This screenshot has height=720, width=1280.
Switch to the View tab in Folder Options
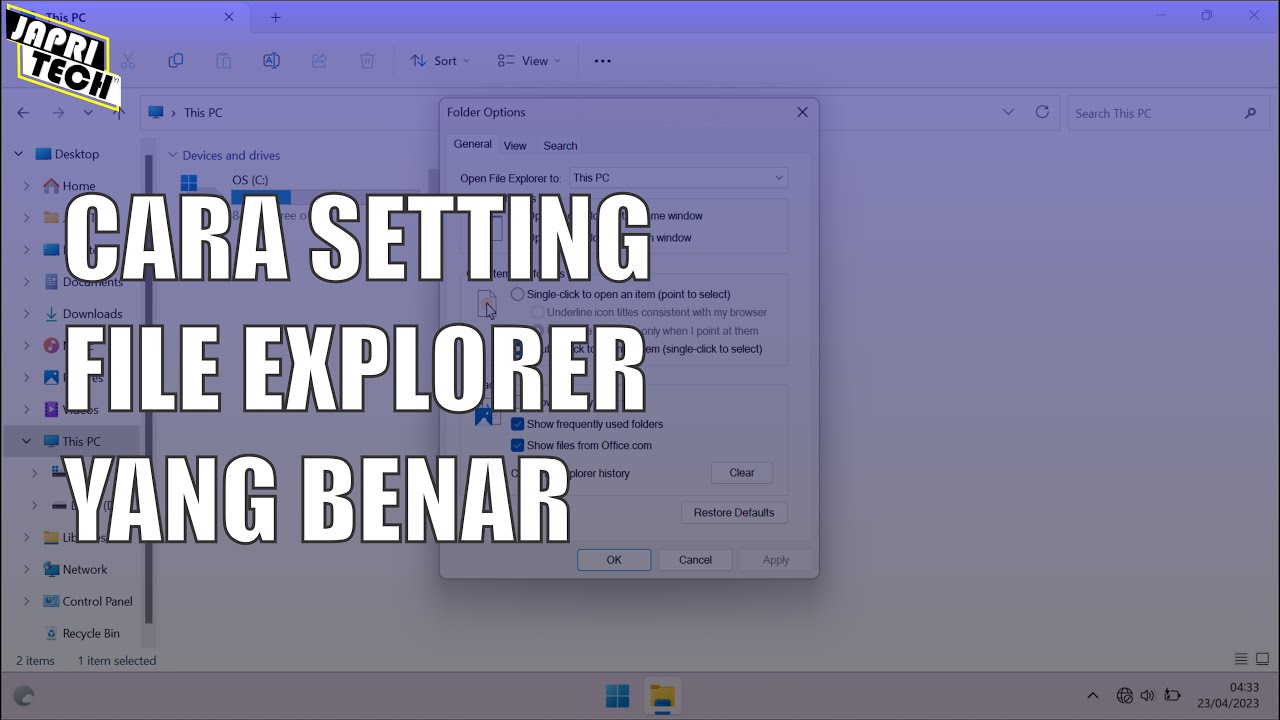pyautogui.click(x=515, y=146)
